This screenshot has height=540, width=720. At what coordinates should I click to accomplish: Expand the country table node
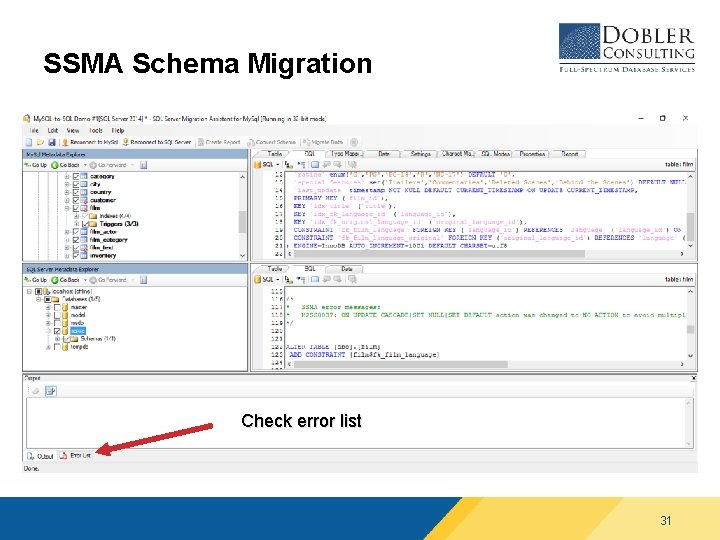click(67, 192)
